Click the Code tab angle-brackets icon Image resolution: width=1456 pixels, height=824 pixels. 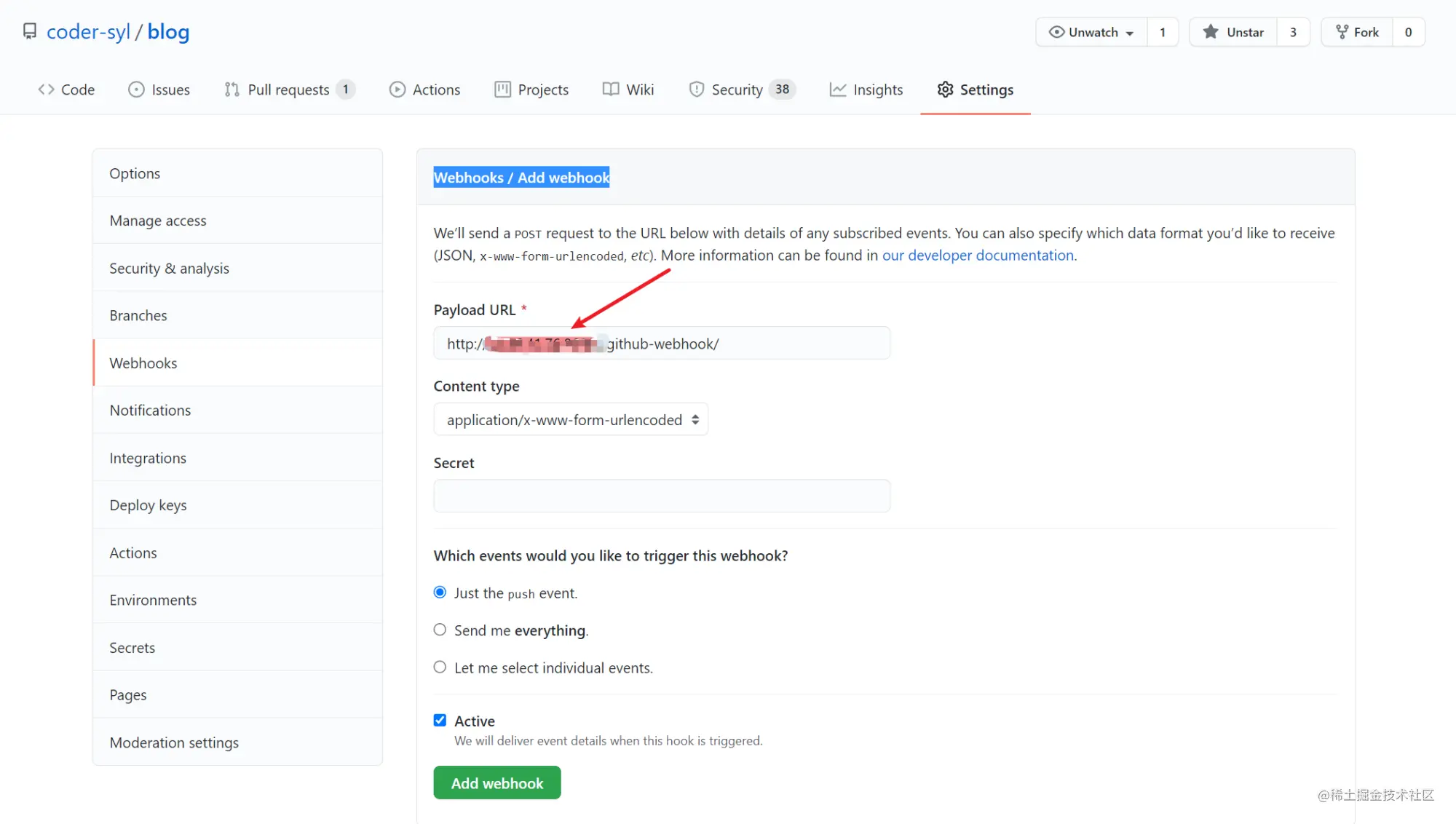pos(46,90)
